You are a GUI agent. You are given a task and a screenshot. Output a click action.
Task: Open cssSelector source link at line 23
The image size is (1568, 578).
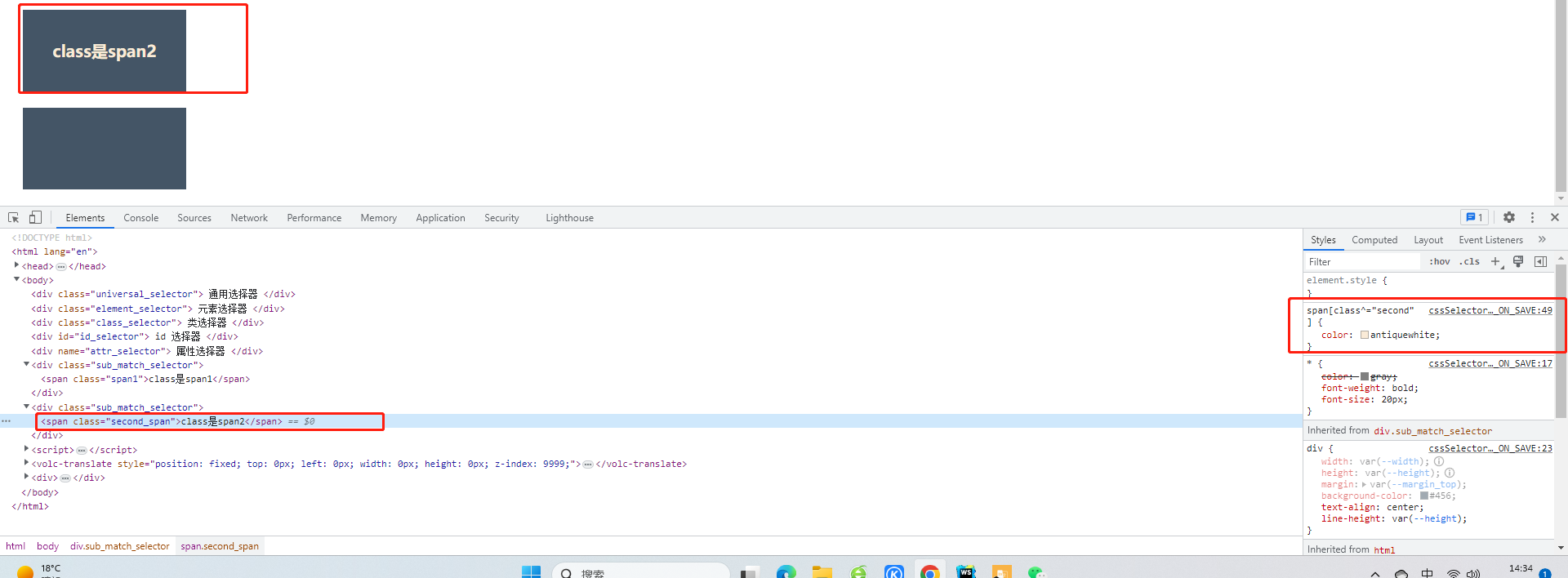tap(1490, 448)
